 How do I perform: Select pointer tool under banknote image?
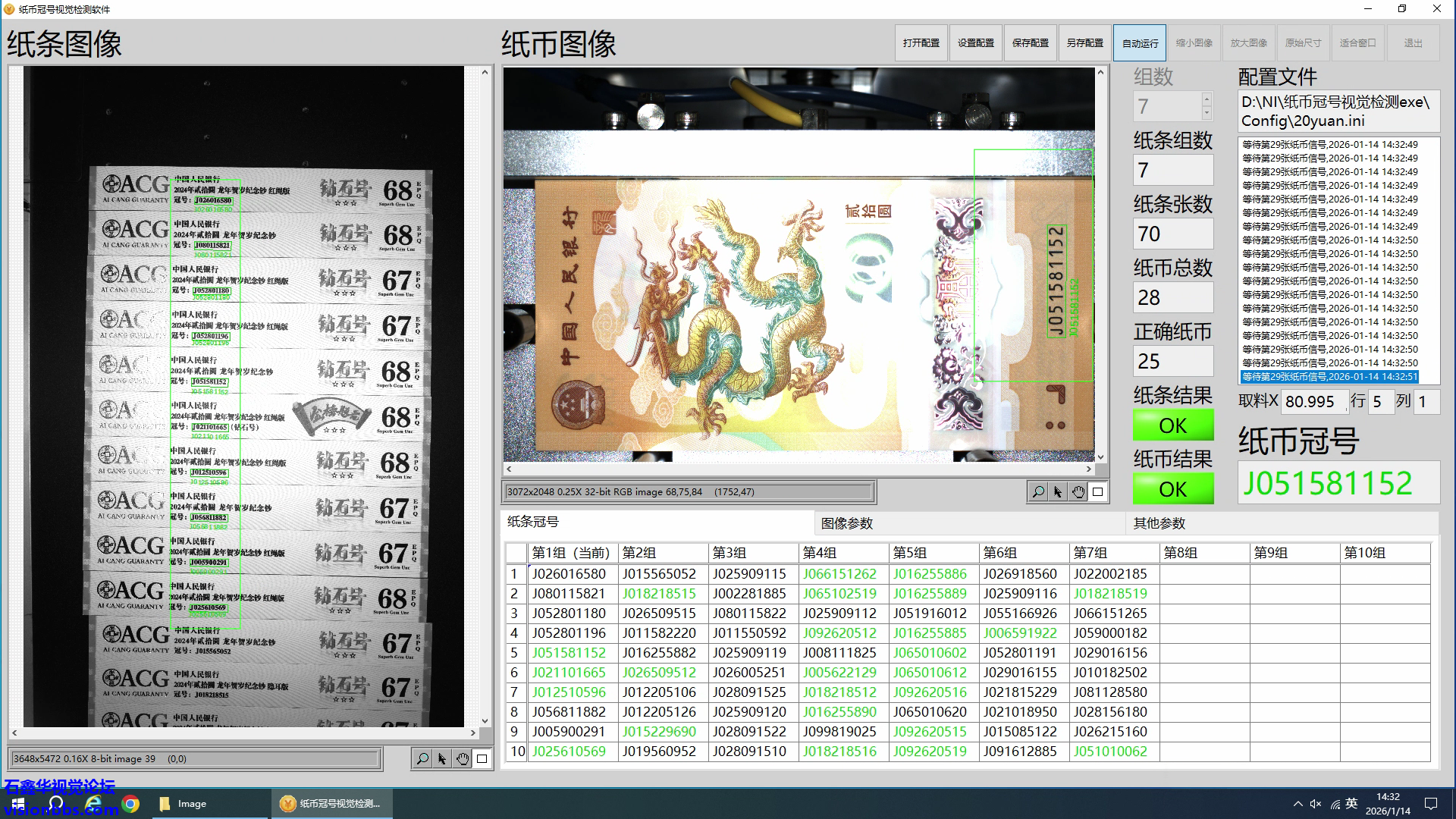click(1058, 492)
